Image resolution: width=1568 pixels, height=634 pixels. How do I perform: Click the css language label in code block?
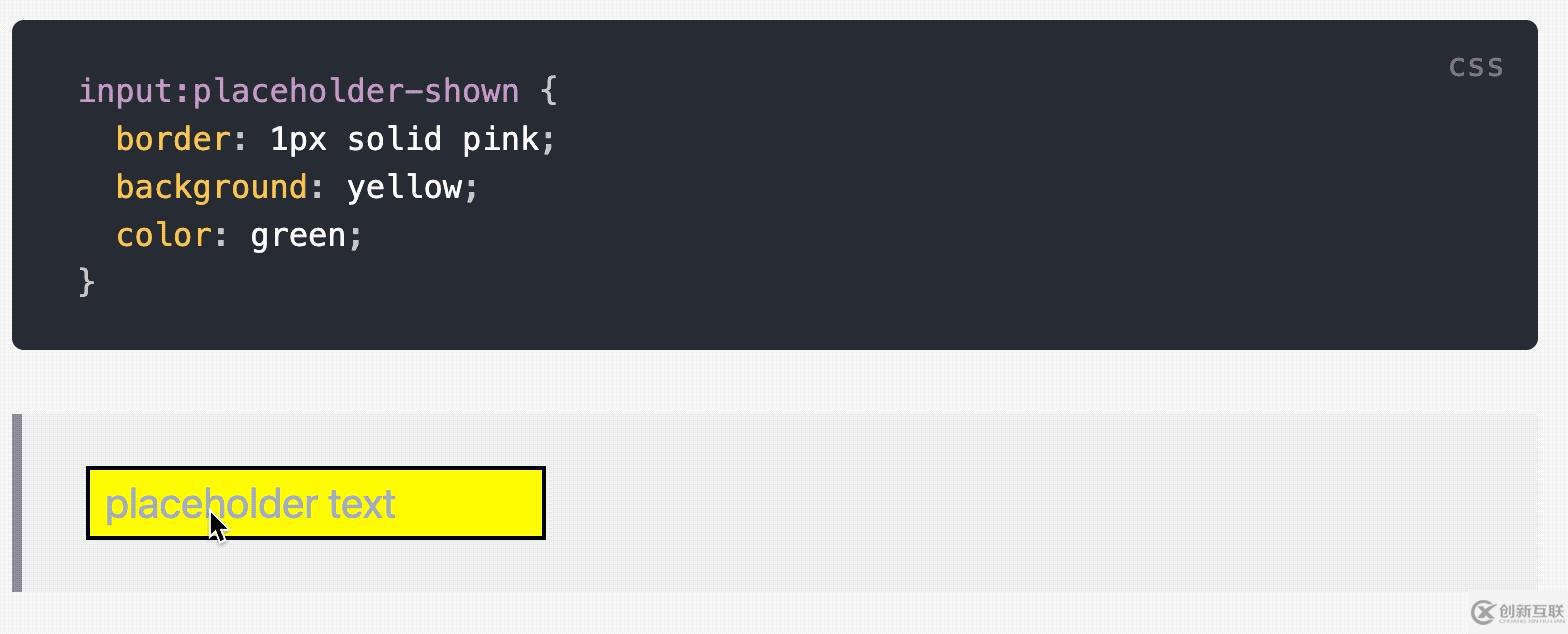(x=1476, y=67)
